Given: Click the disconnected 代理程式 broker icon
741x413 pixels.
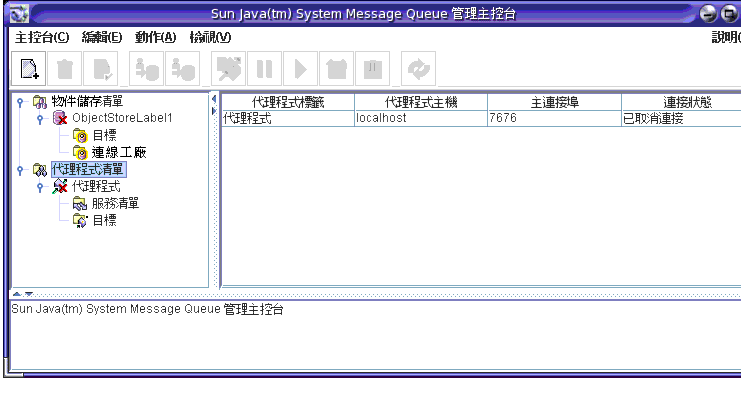Looking at the screenshot, I should point(60,187).
